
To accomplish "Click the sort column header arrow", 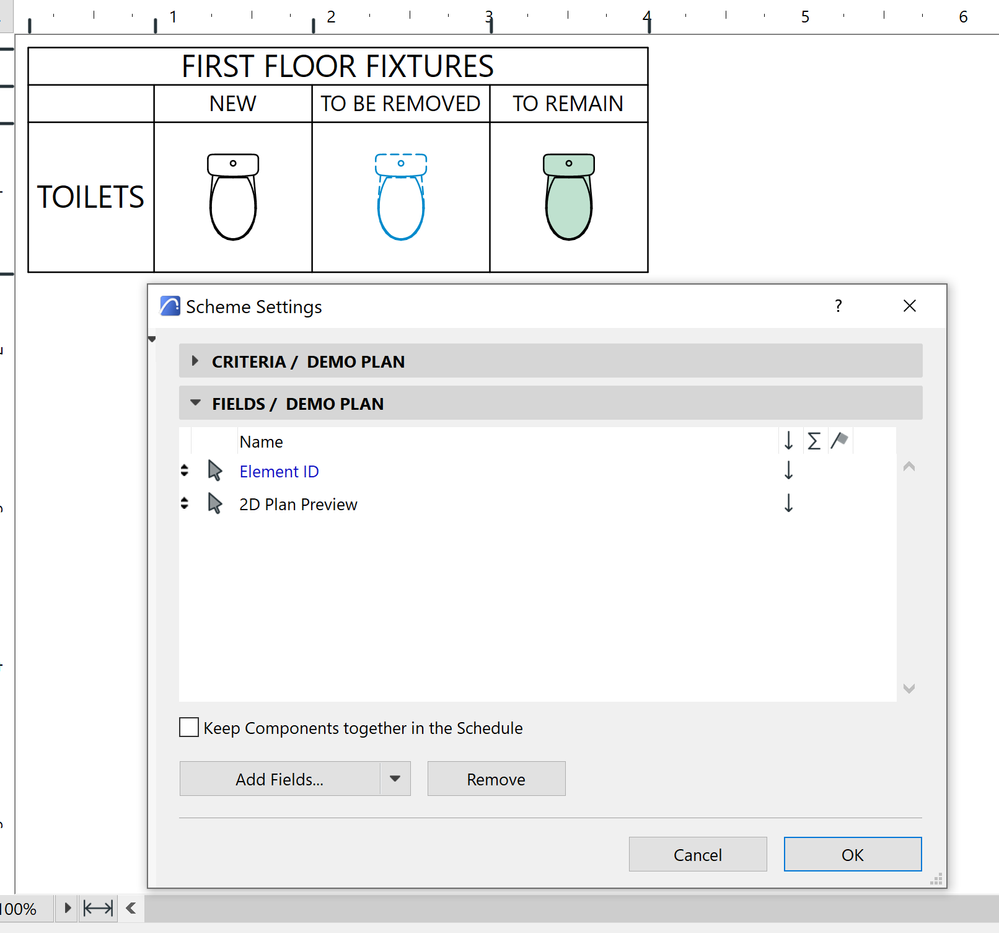I will click(789, 440).
